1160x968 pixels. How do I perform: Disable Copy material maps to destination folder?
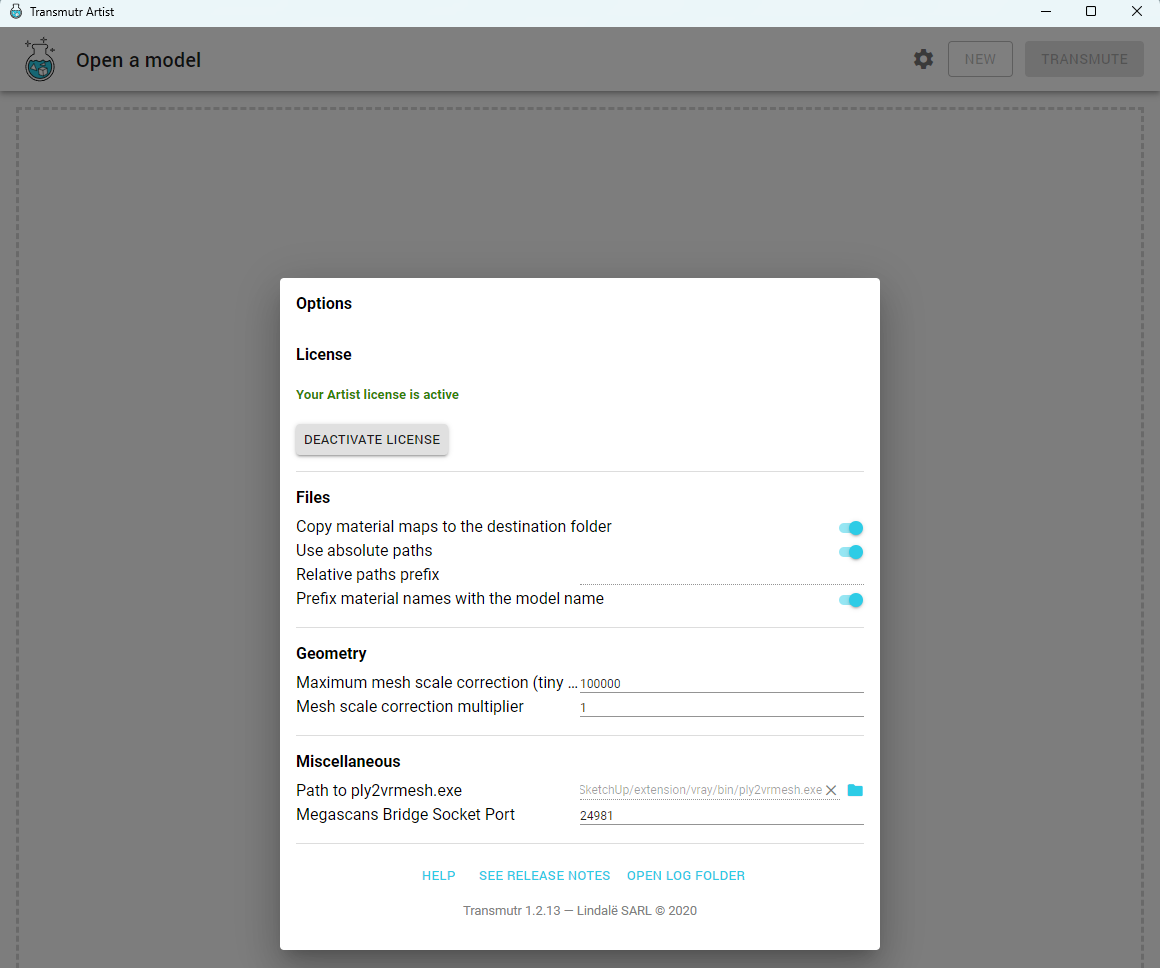851,528
